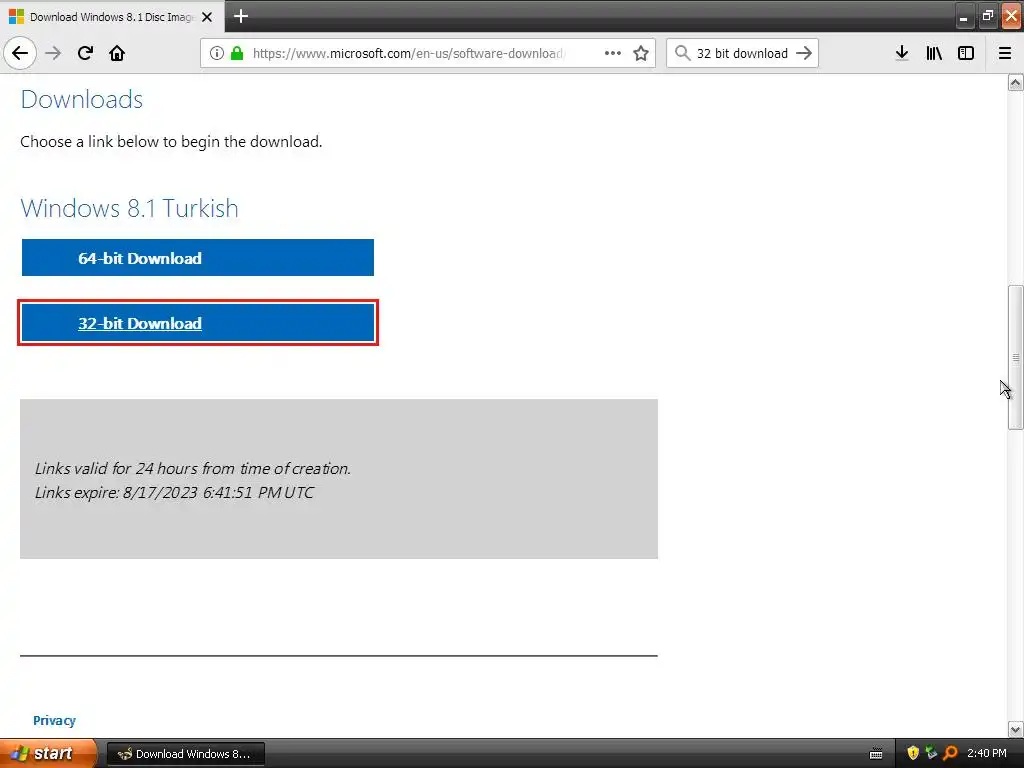Viewport: 1024px width, 768px height.
Task: Focus the search box with '32 bit download'
Action: point(742,53)
